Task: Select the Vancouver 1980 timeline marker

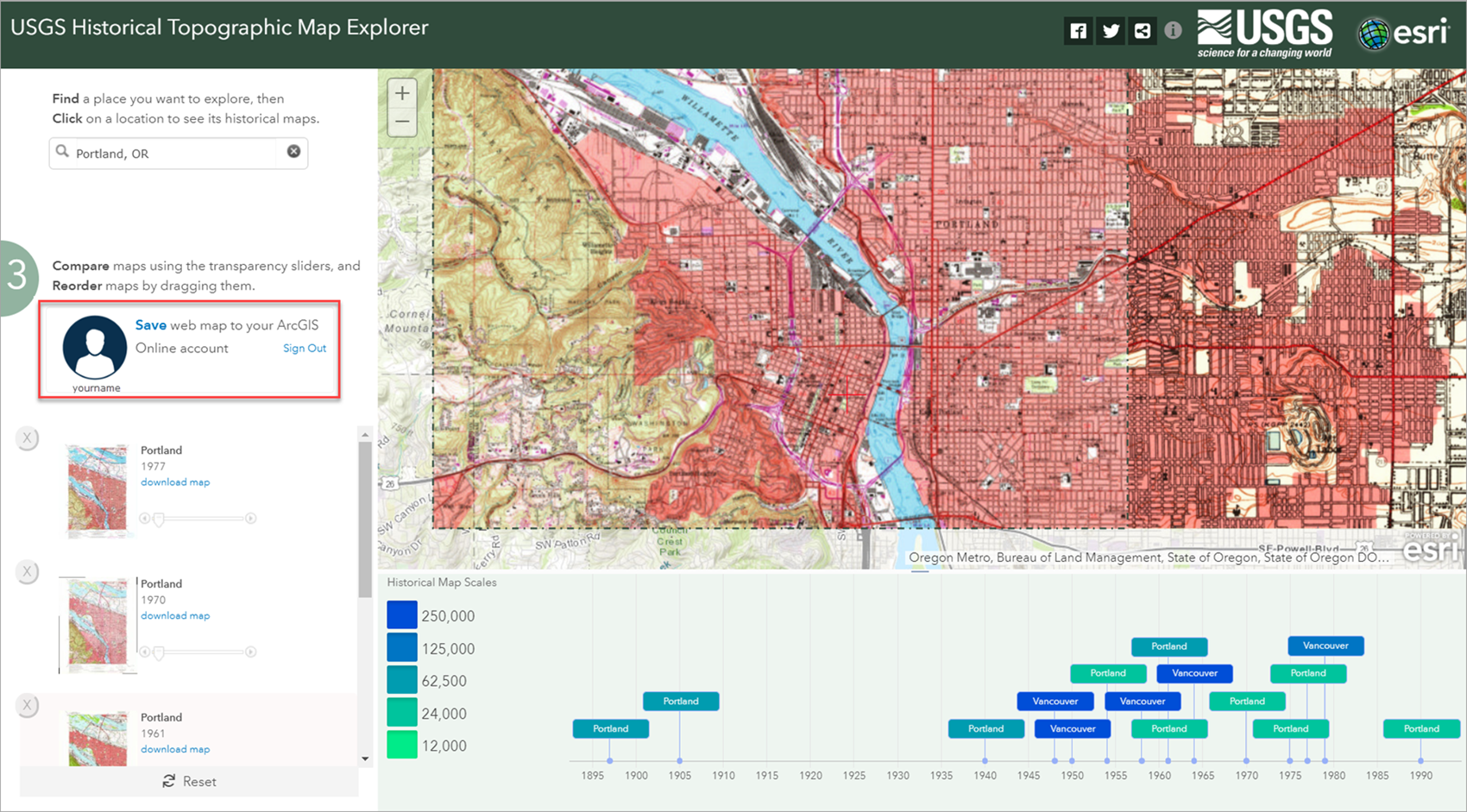Action: 1325,645
